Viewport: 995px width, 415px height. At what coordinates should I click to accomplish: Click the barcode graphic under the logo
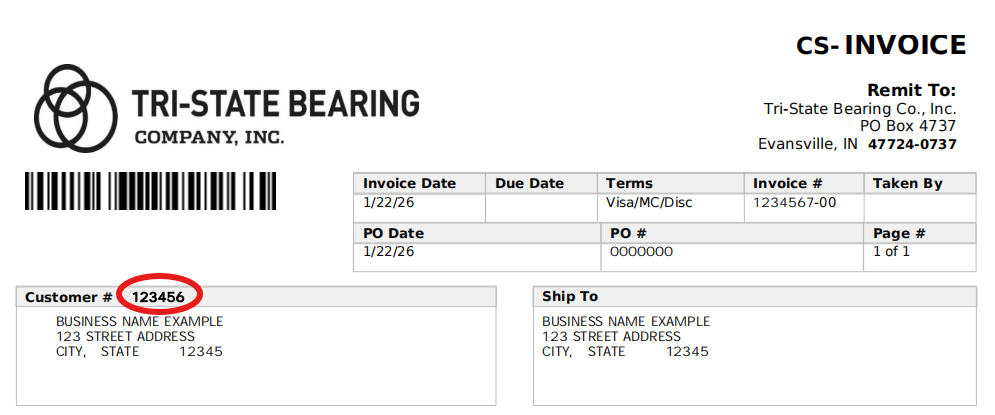click(x=150, y=190)
